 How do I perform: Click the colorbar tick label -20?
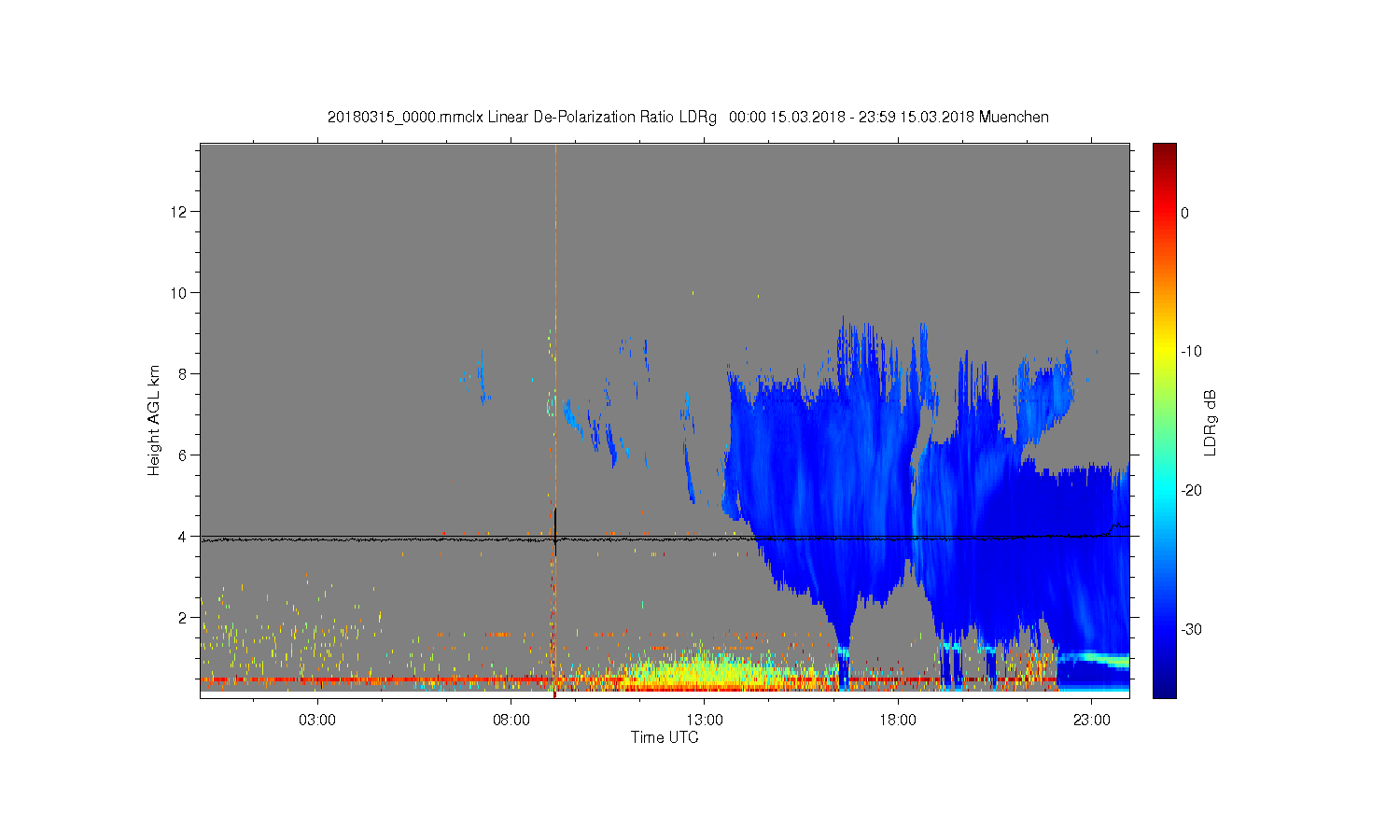1191,491
